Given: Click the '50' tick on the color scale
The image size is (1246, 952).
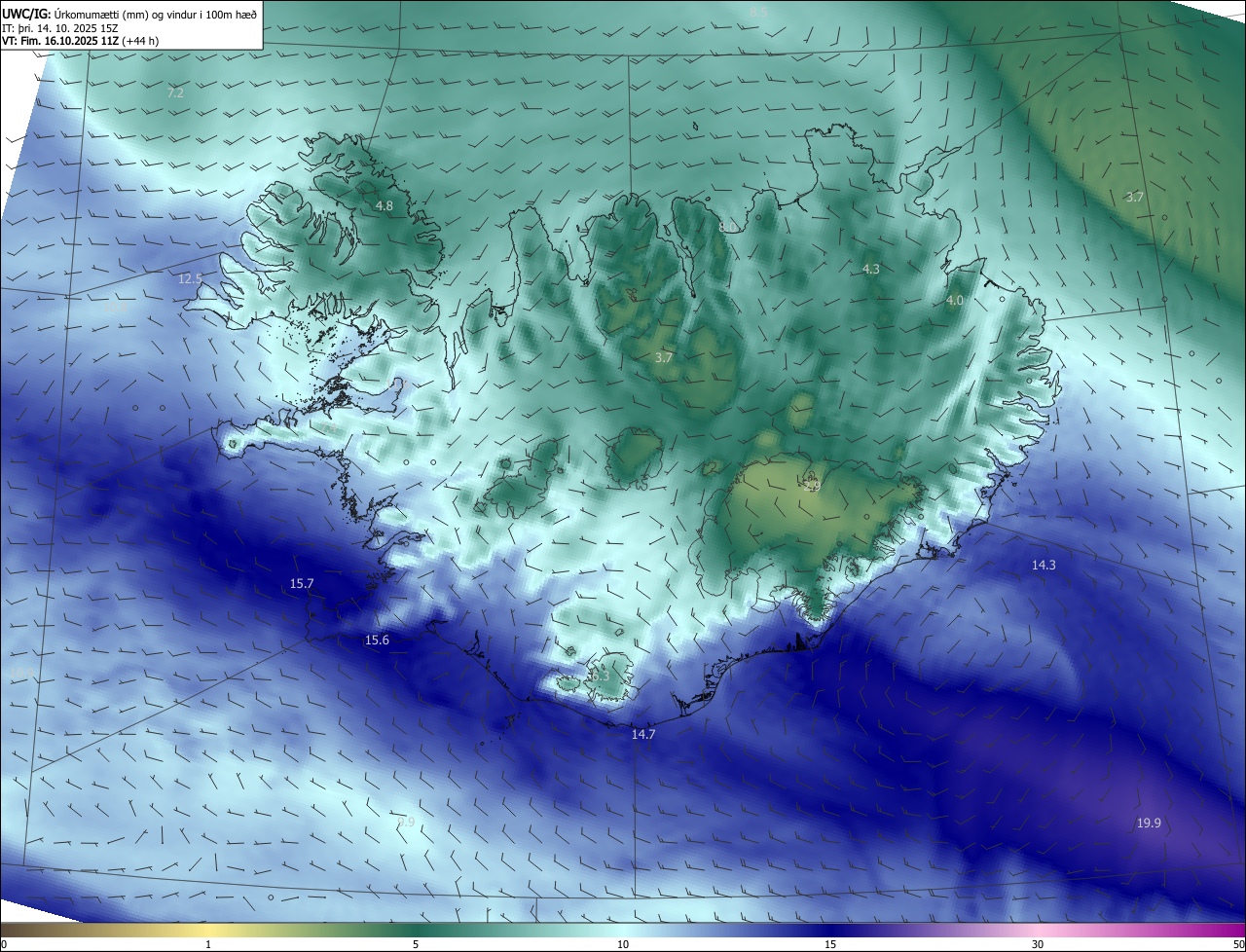Looking at the screenshot, I should (1238, 944).
